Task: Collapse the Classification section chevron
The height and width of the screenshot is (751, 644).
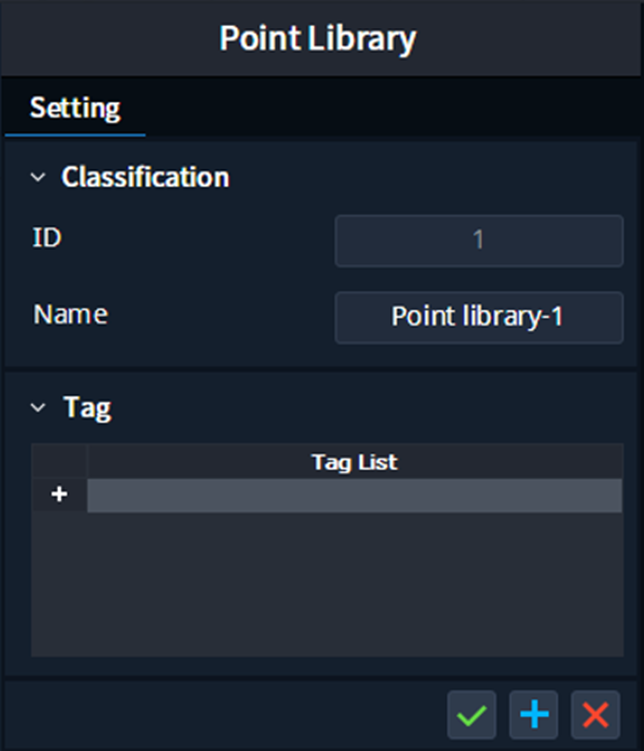Action: [38, 177]
